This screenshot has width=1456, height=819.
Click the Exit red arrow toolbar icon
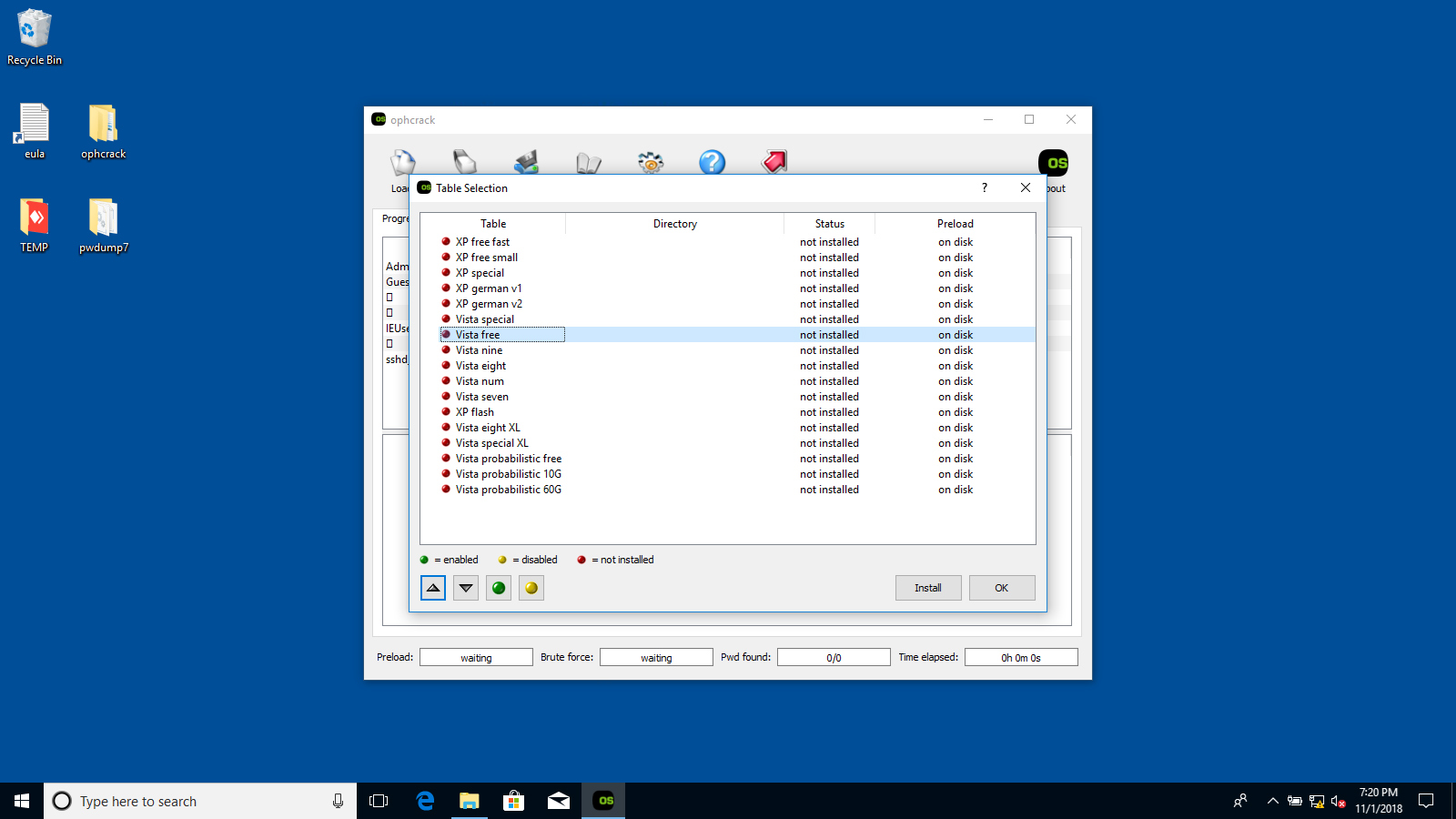[773, 162]
